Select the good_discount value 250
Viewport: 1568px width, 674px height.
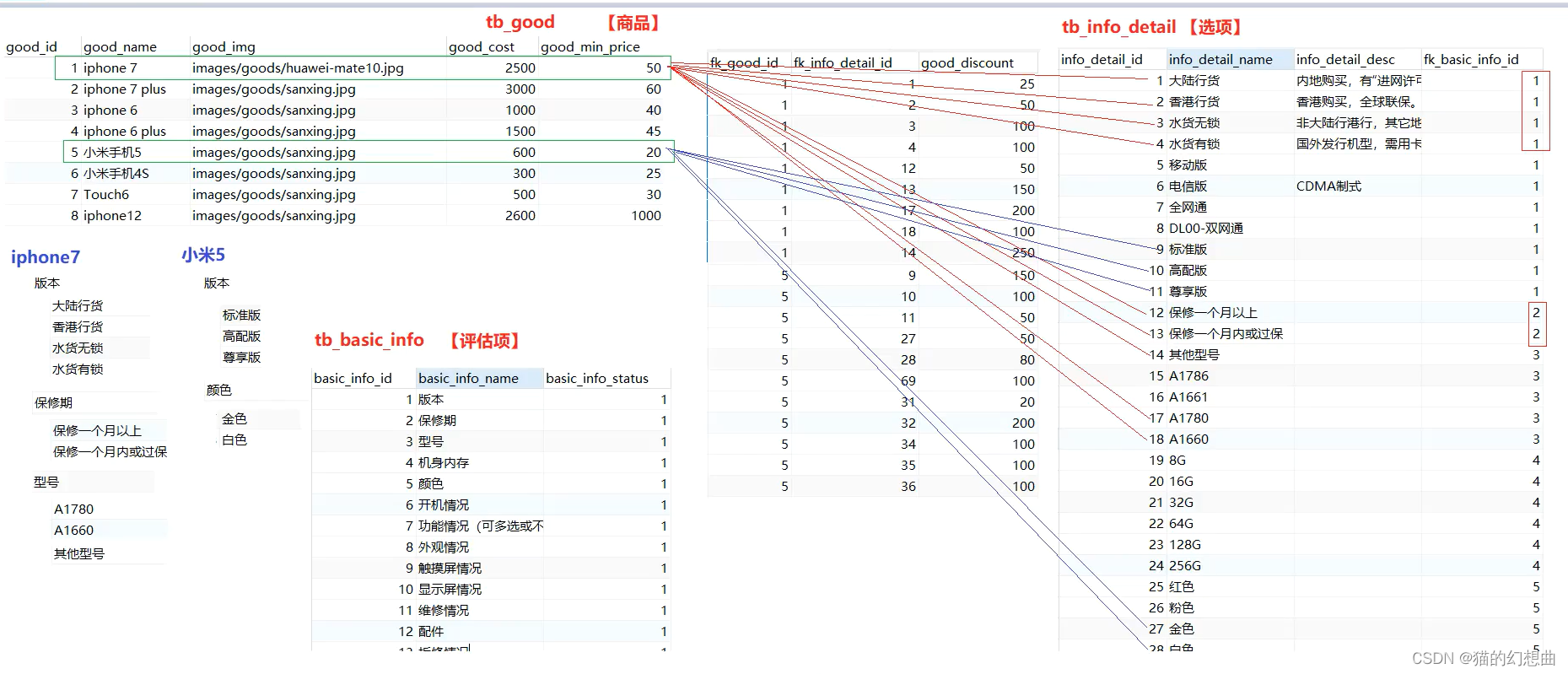[x=1023, y=253]
